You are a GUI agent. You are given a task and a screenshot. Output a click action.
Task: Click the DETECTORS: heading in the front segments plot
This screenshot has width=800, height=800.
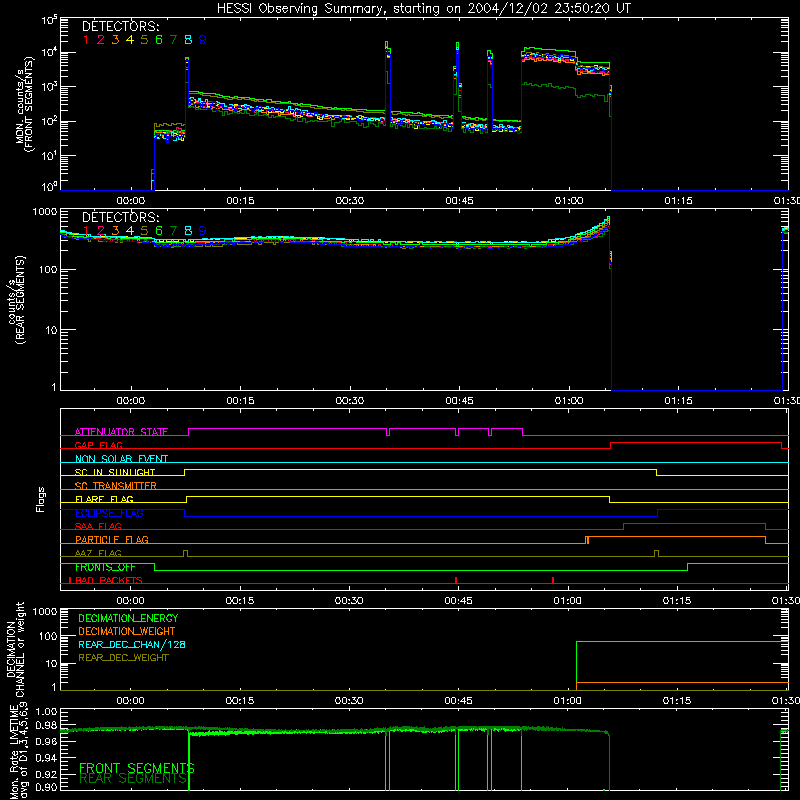[x=120, y=27]
